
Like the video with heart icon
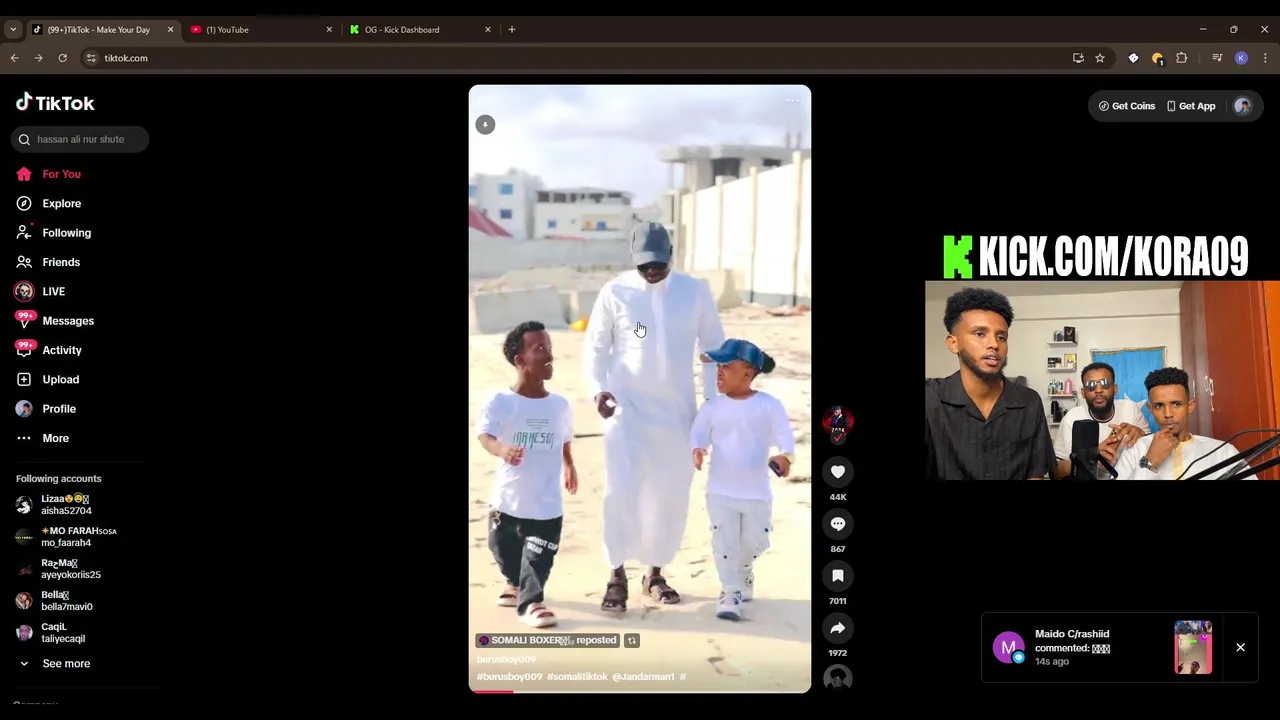pyautogui.click(x=838, y=472)
